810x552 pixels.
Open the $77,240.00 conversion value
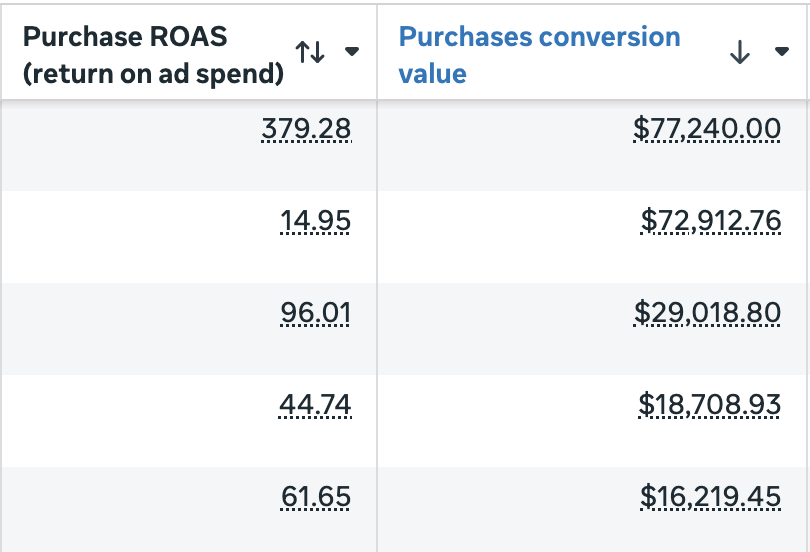click(707, 129)
